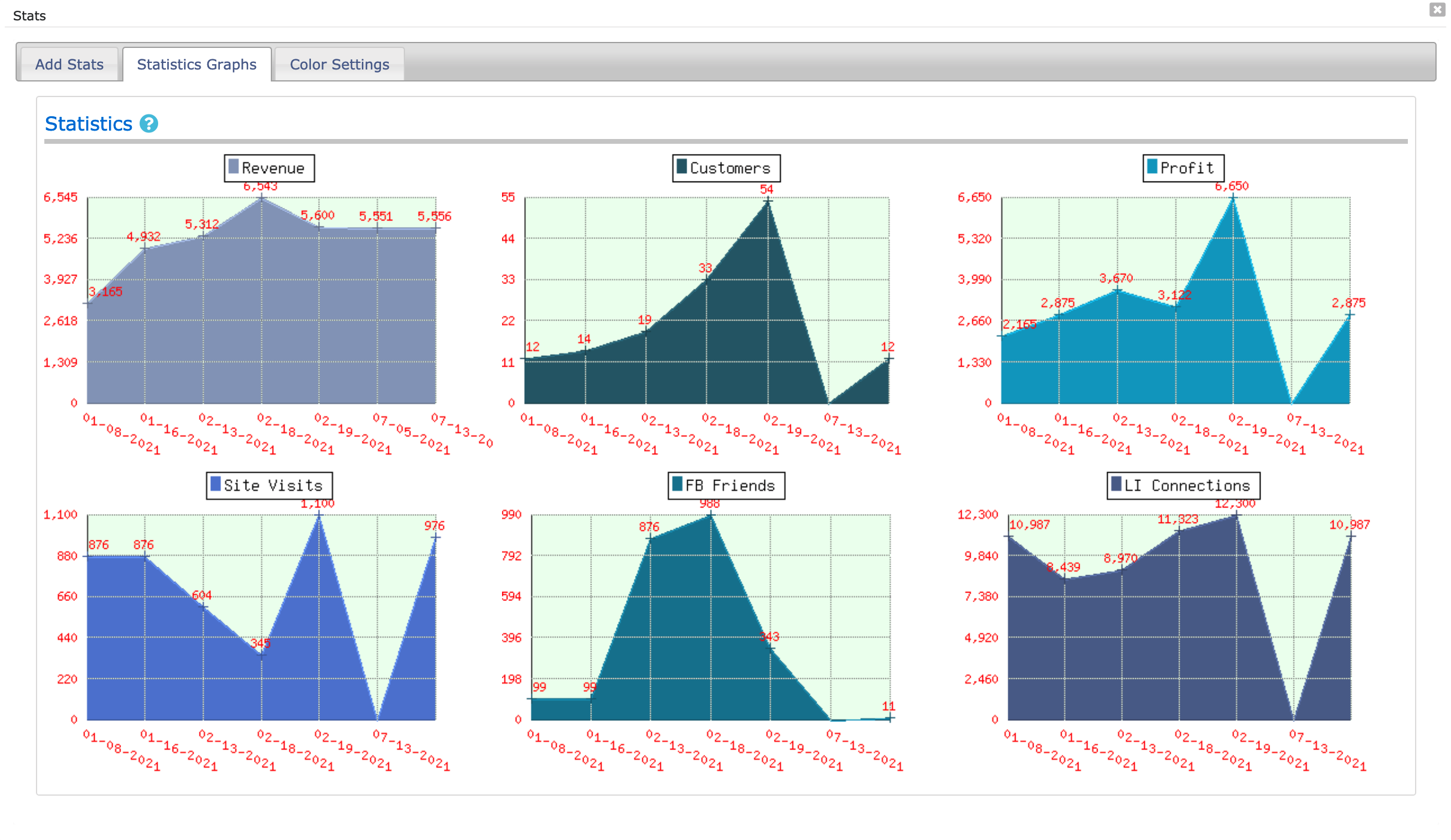Click the Site Visits legend color swatch
The width and height of the screenshot is (1451, 840).
[x=216, y=484]
